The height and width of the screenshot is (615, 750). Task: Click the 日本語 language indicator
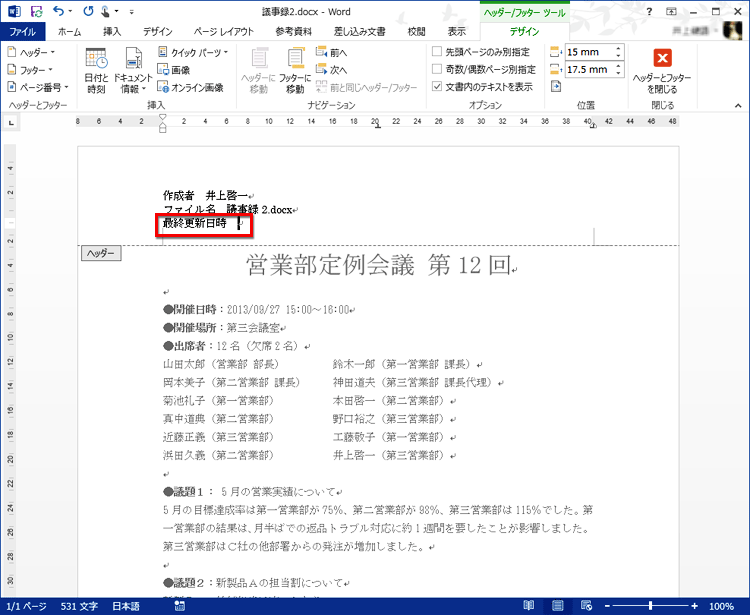[126, 606]
